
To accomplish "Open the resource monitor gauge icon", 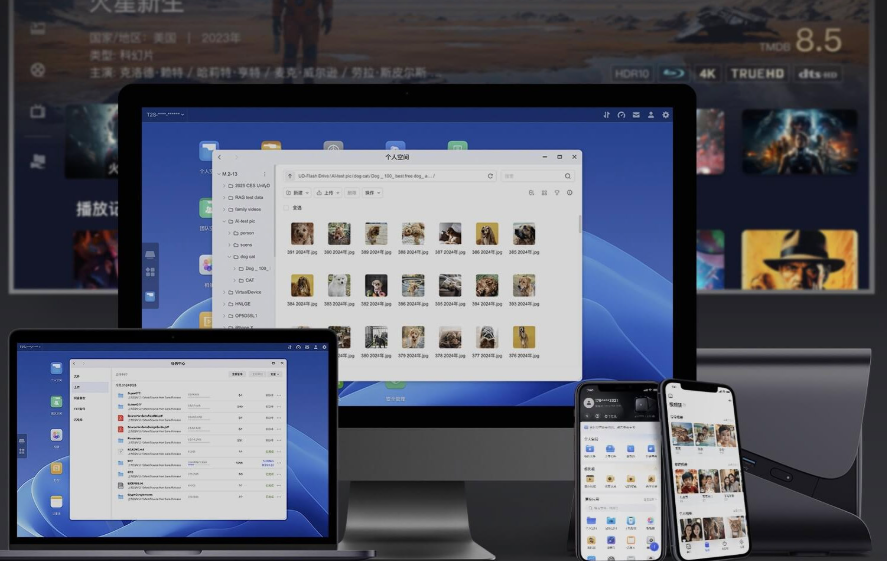I will (x=621, y=115).
